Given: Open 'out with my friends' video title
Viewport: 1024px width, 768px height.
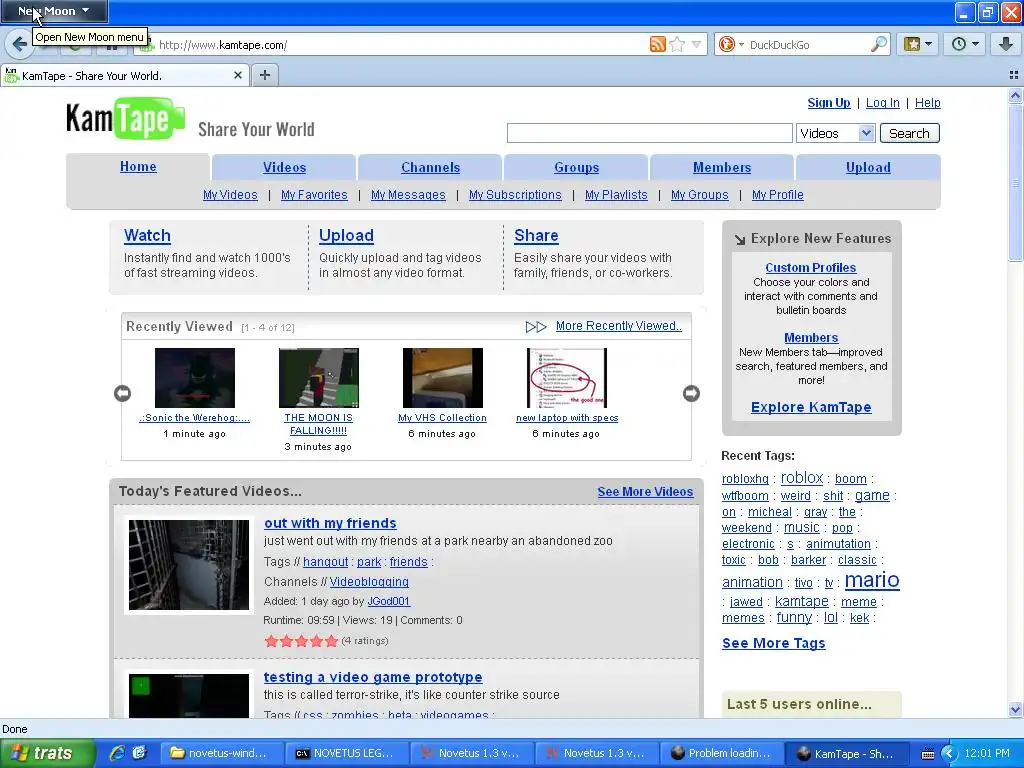Looking at the screenshot, I should (x=330, y=523).
